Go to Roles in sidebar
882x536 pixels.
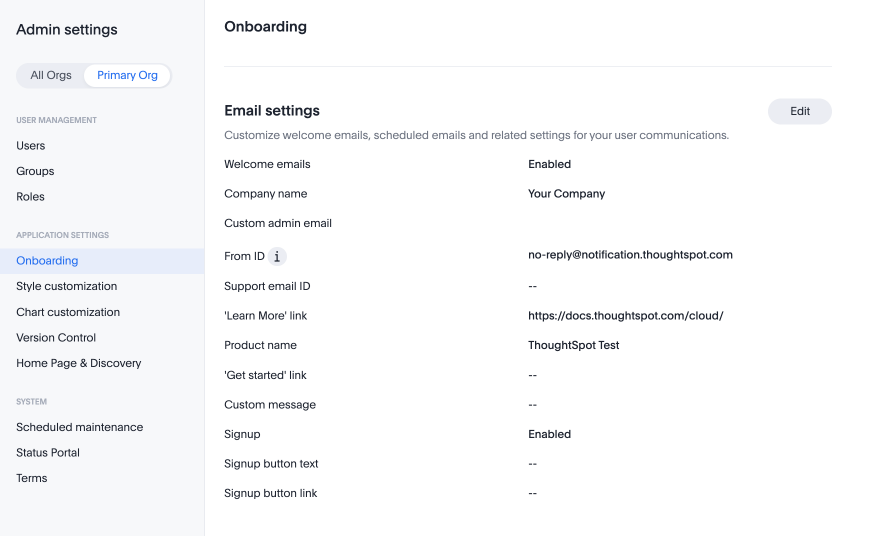[x=31, y=197]
